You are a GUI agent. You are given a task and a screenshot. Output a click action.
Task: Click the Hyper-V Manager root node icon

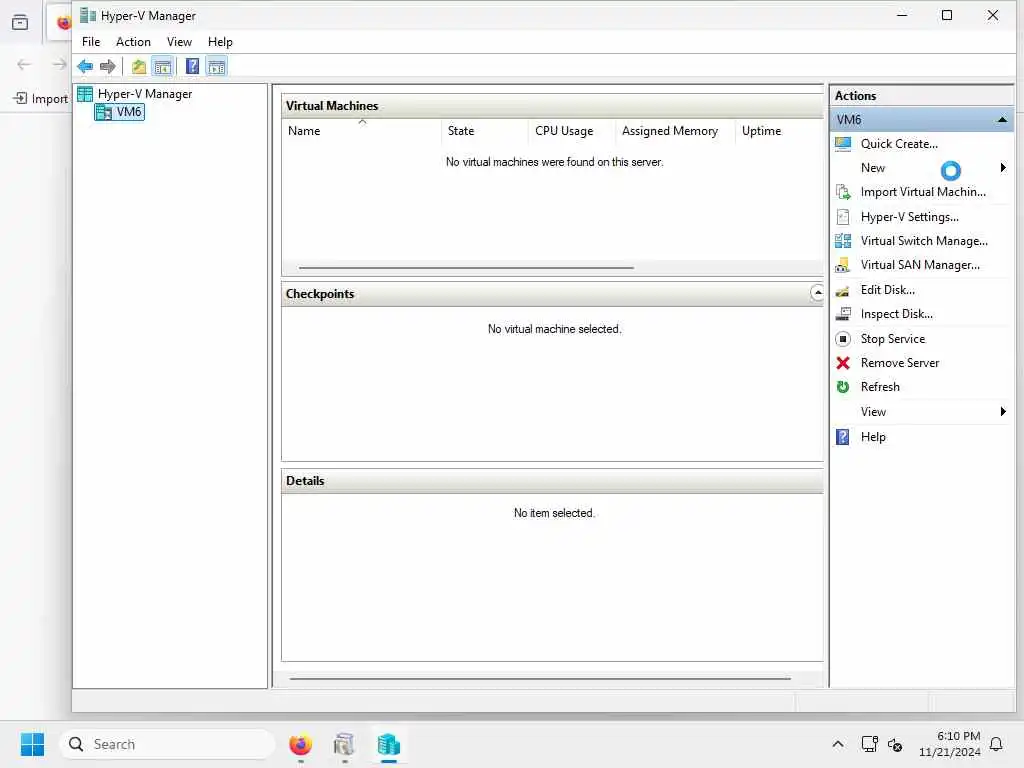(85, 94)
